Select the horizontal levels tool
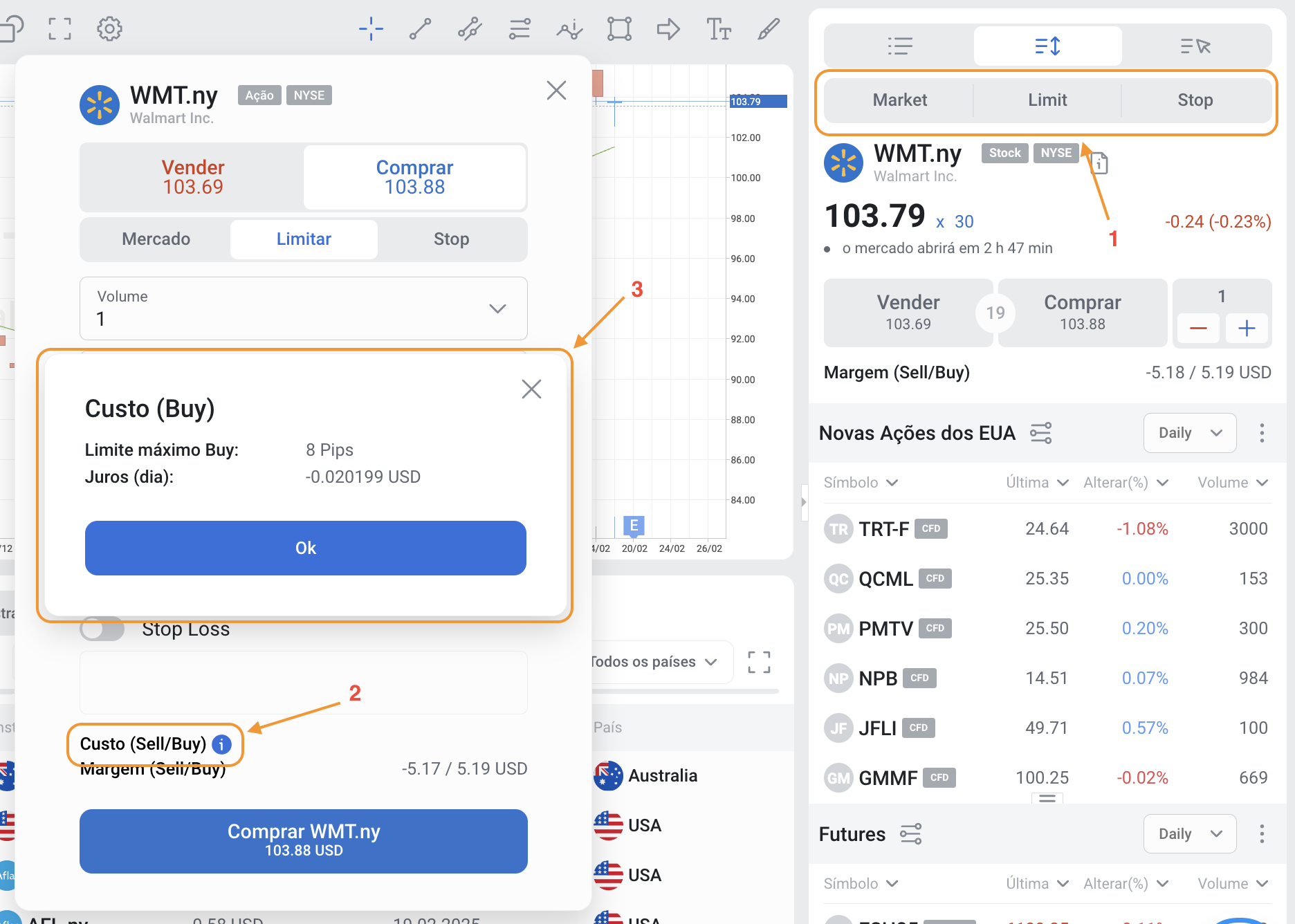This screenshot has width=1295, height=924. coord(520,29)
